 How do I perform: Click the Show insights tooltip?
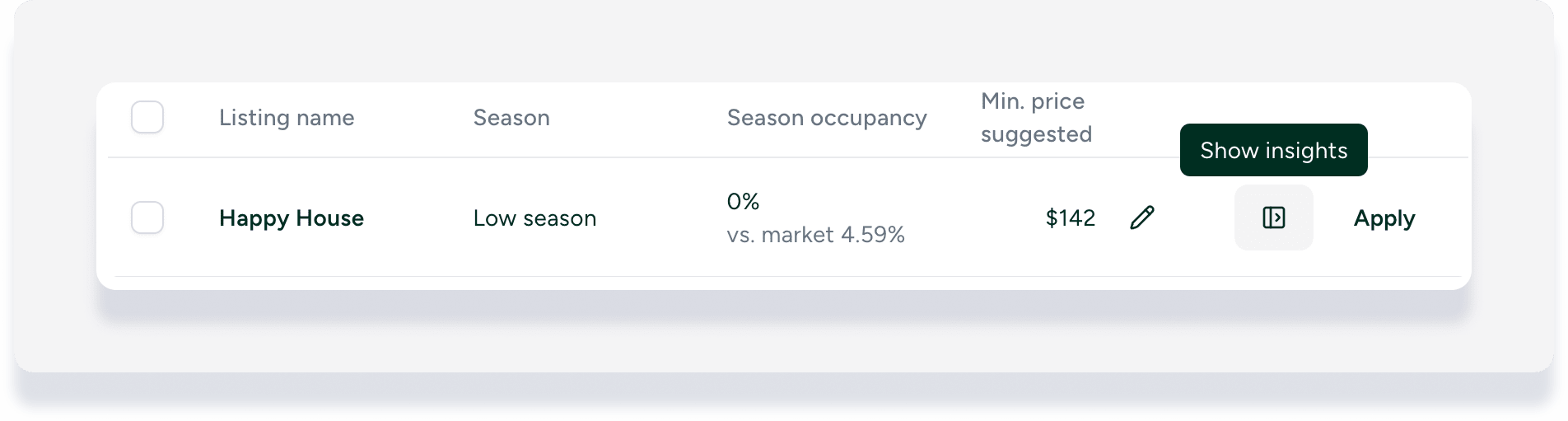pos(1273,150)
